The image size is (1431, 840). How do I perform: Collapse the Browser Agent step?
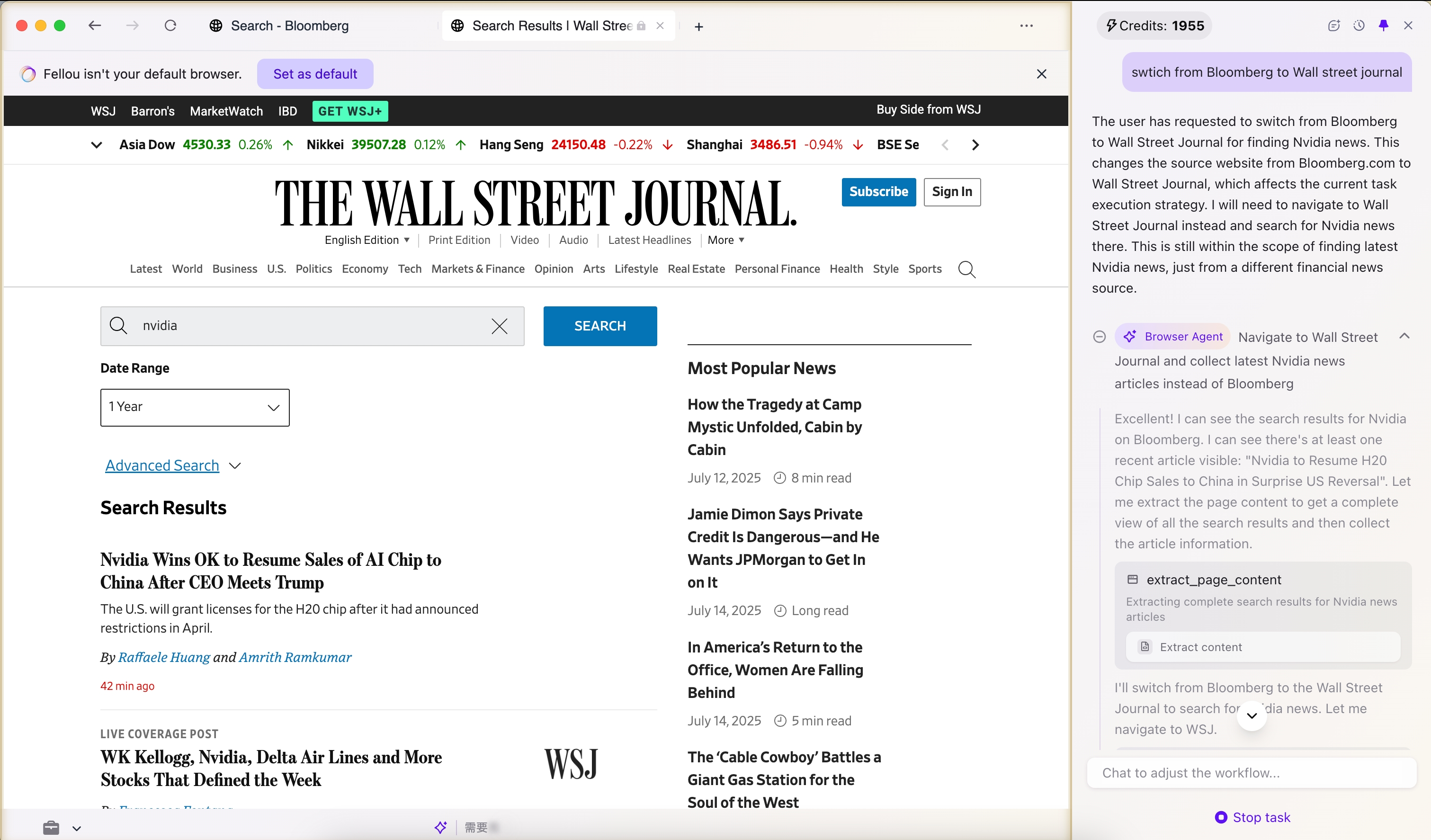click(x=1404, y=336)
